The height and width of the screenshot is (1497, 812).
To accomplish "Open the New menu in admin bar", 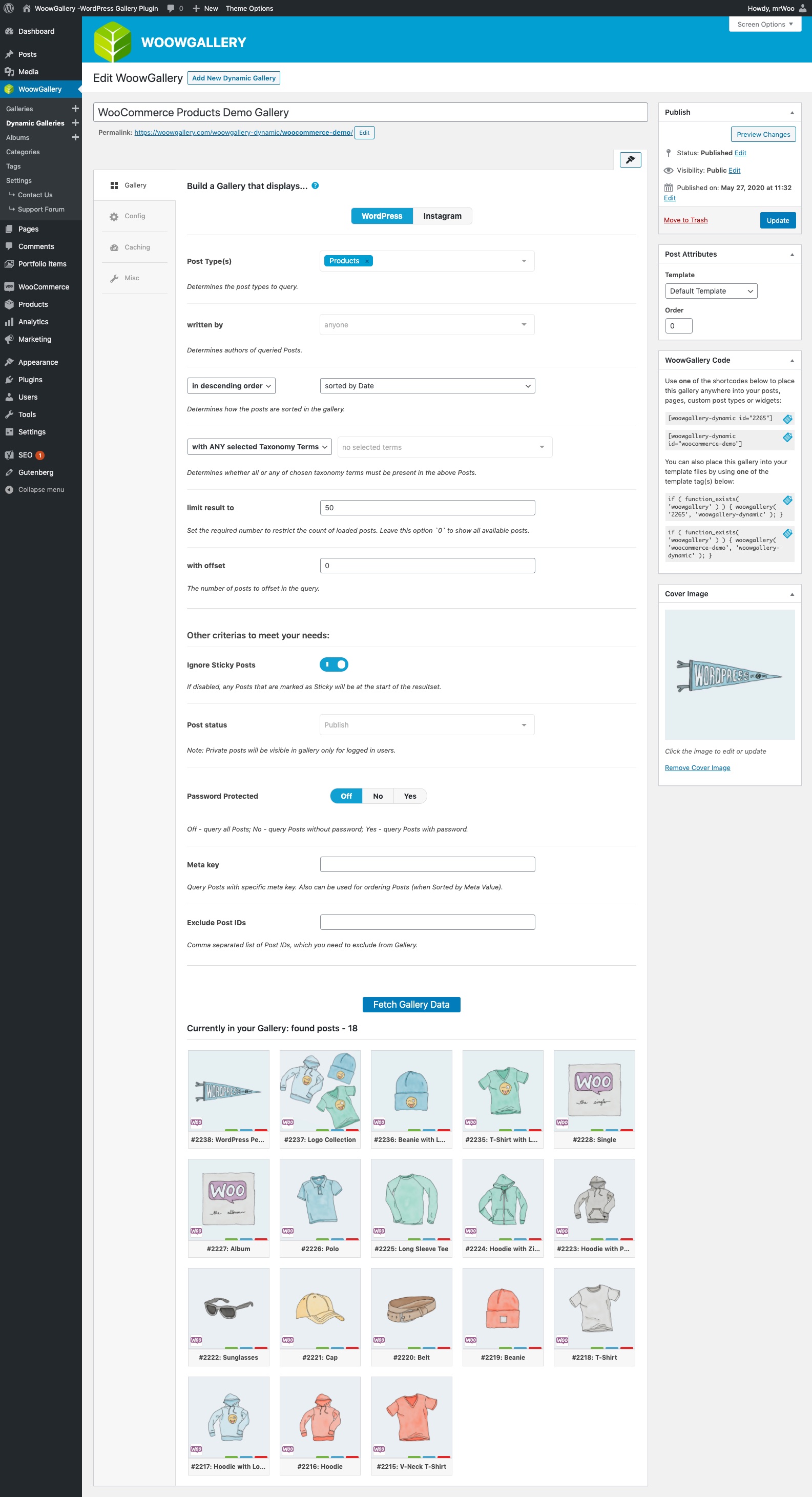I will [205, 8].
